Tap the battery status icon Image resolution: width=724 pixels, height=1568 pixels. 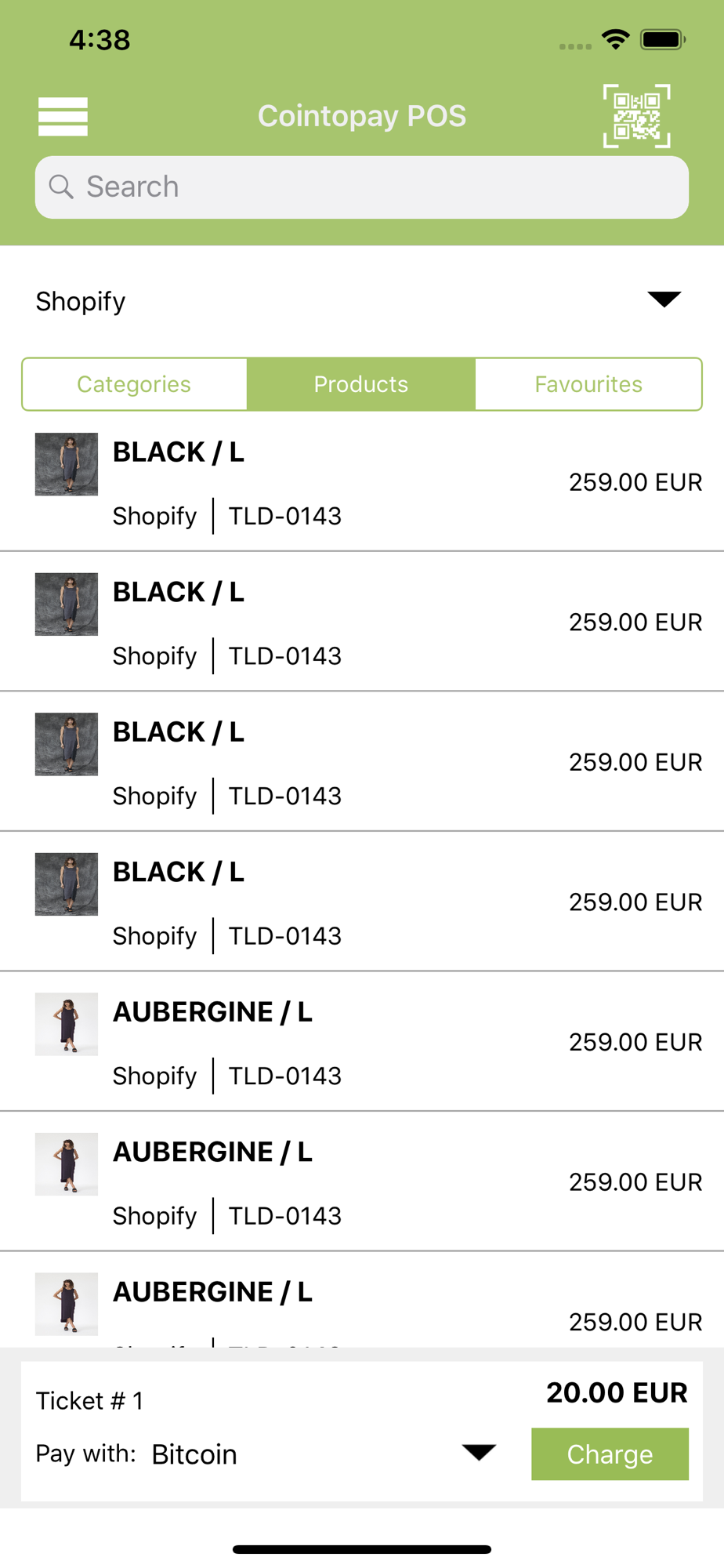pos(663,39)
